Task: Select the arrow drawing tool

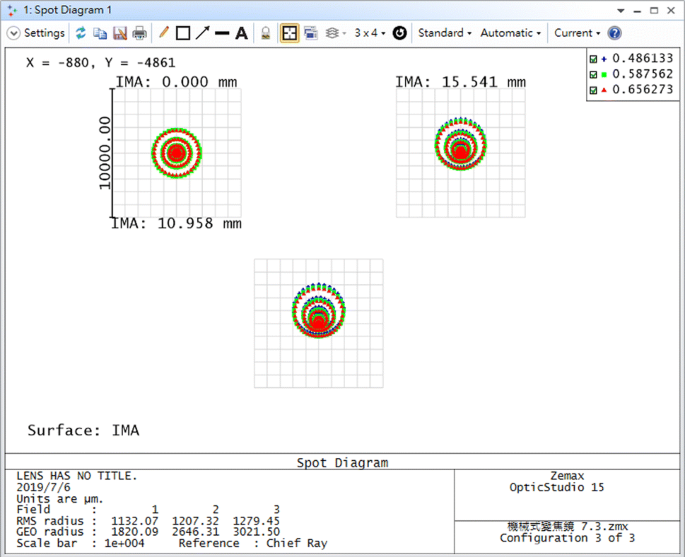Action: [202, 33]
